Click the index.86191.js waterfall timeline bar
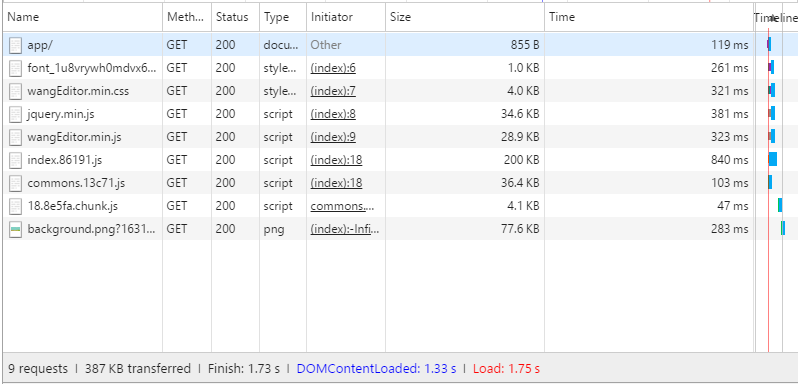The height and width of the screenshot is (384, 798). tap(773, 159)
